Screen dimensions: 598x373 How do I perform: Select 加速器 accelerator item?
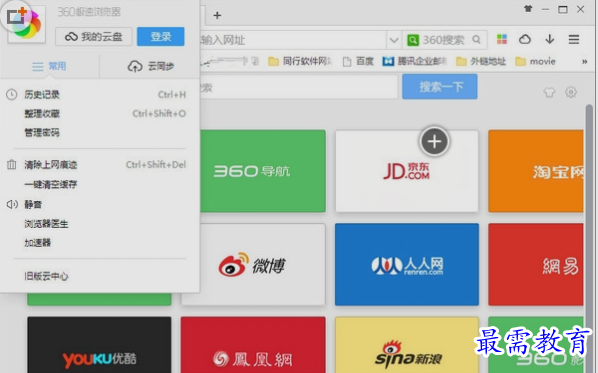click(x=37, y=243)
